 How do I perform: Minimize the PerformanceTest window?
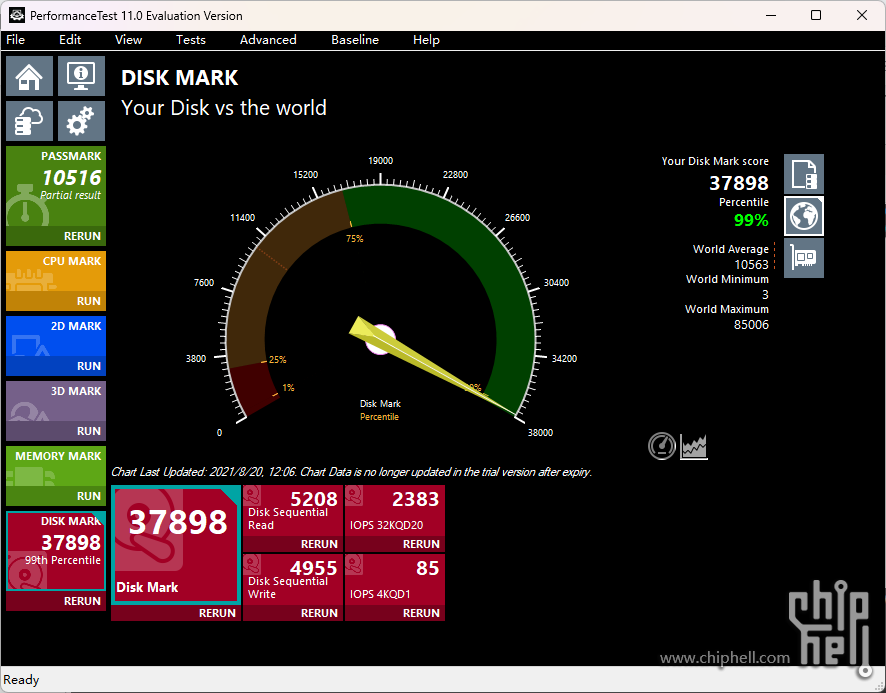click(x=772, y=15)
